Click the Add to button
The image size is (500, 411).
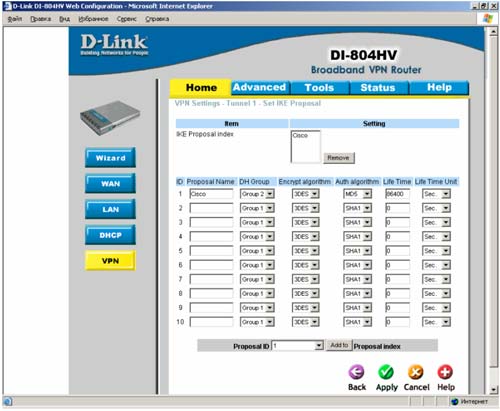coord(339,345)
